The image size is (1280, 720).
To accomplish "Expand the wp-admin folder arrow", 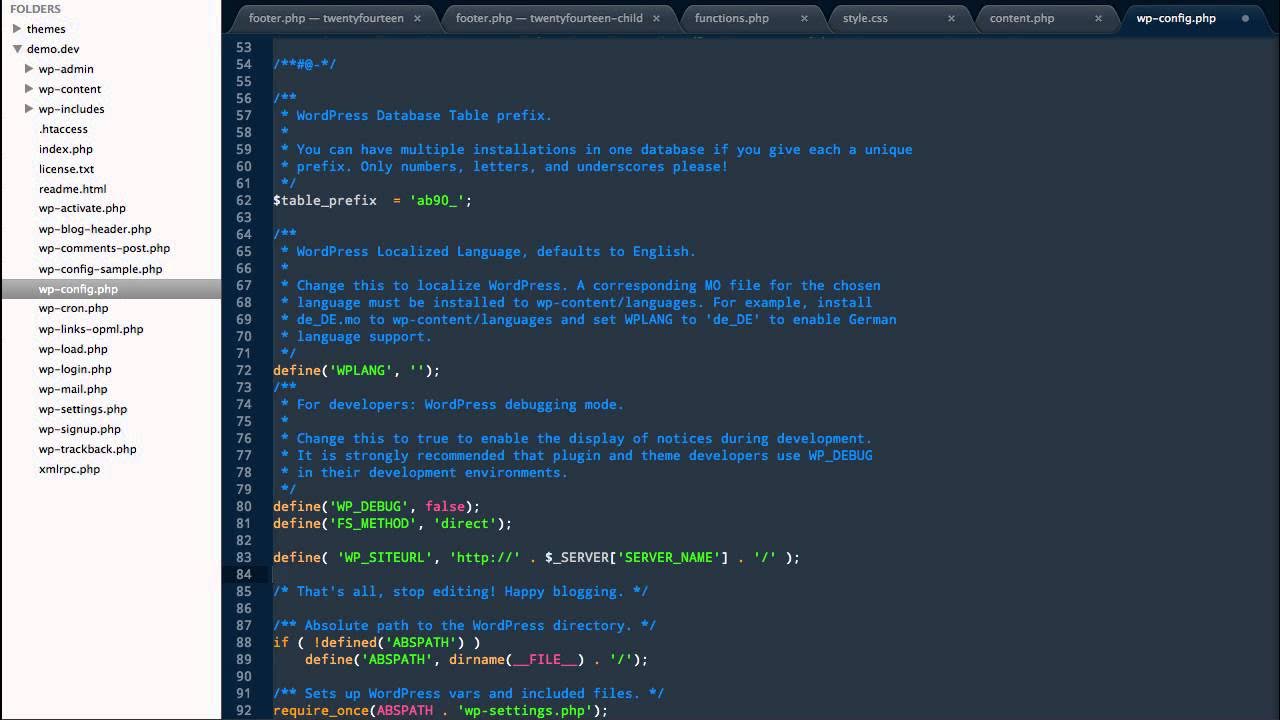I will tap(29, 69).
